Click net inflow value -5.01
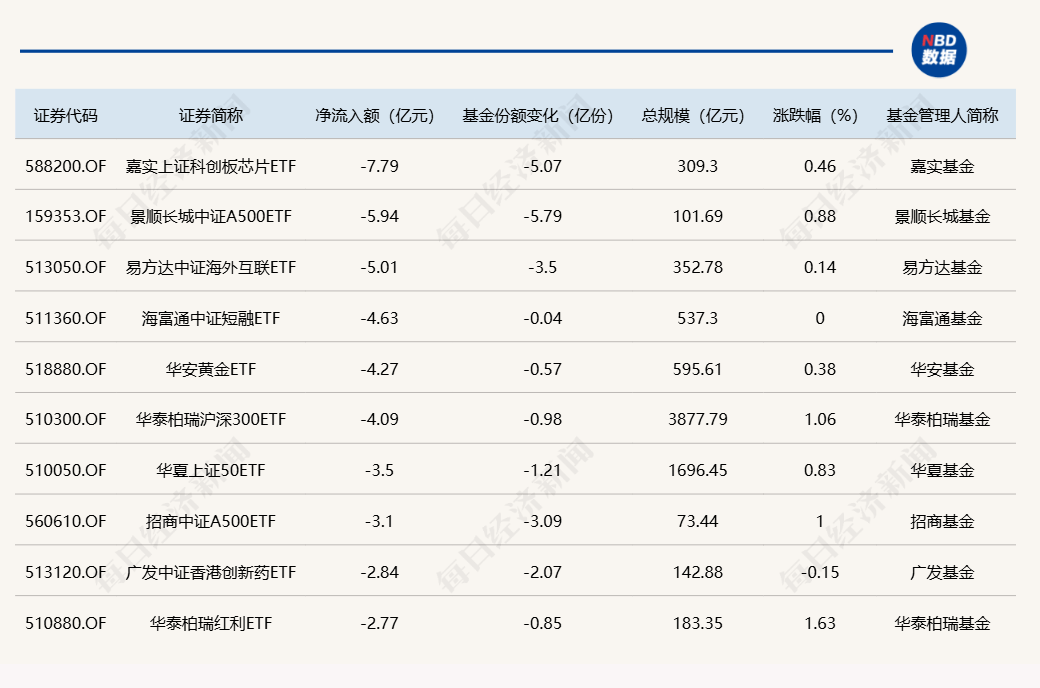The image size is (1040, 688). [x=379, y=267]
